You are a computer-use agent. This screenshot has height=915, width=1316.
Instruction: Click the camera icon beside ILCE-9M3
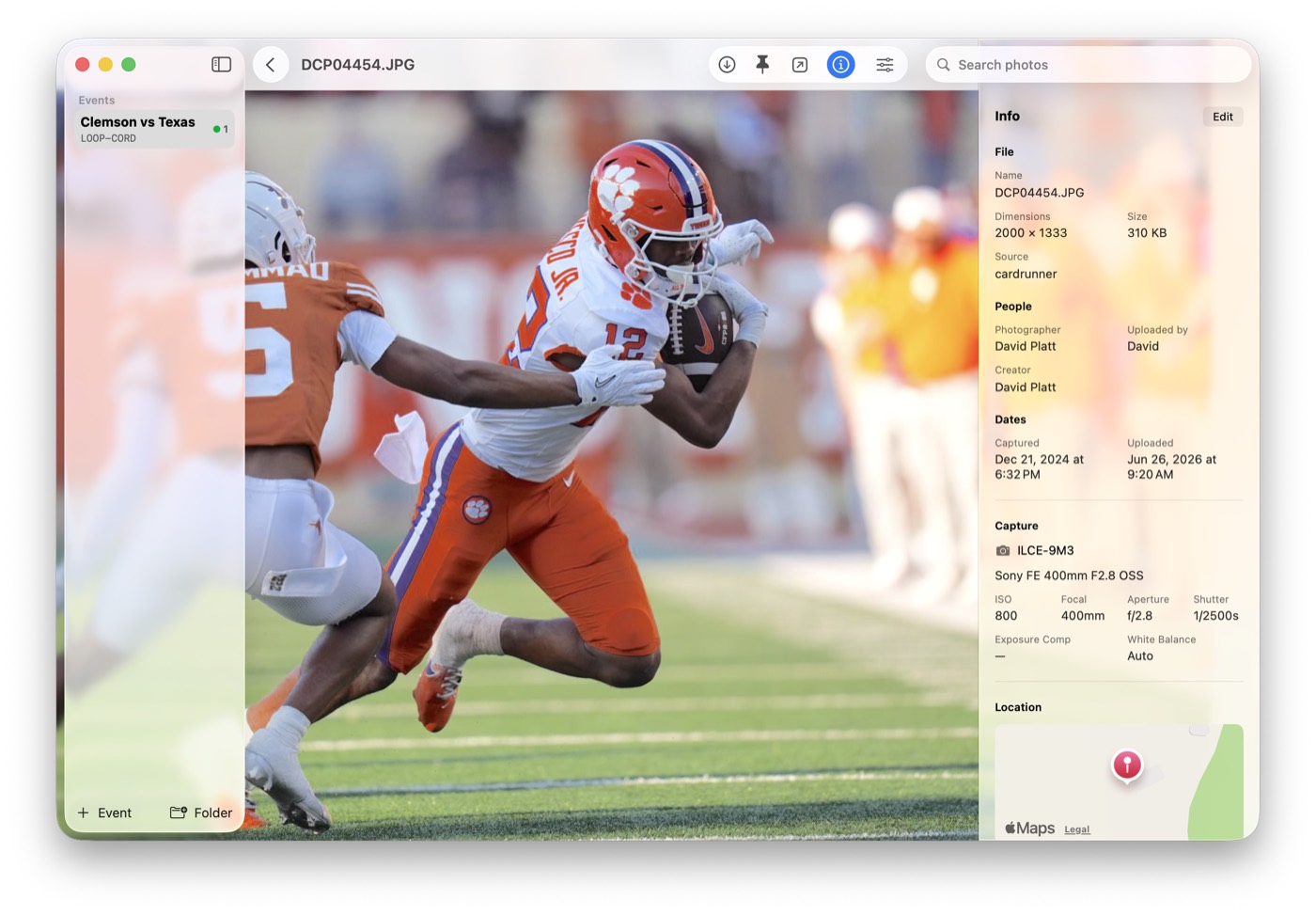coord(1003,551)
